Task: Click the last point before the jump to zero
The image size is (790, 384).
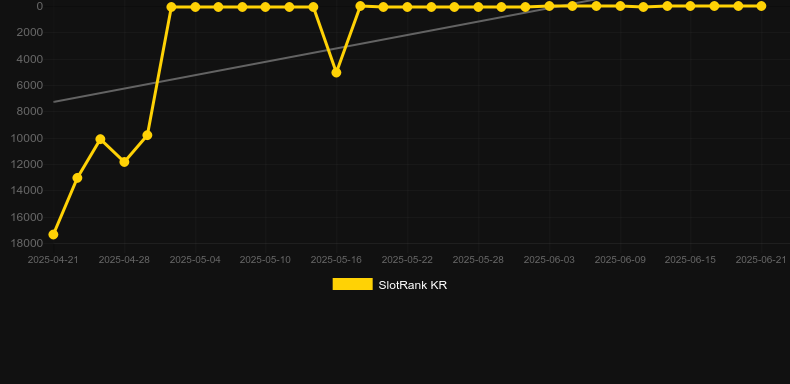Action: [147, 135]
